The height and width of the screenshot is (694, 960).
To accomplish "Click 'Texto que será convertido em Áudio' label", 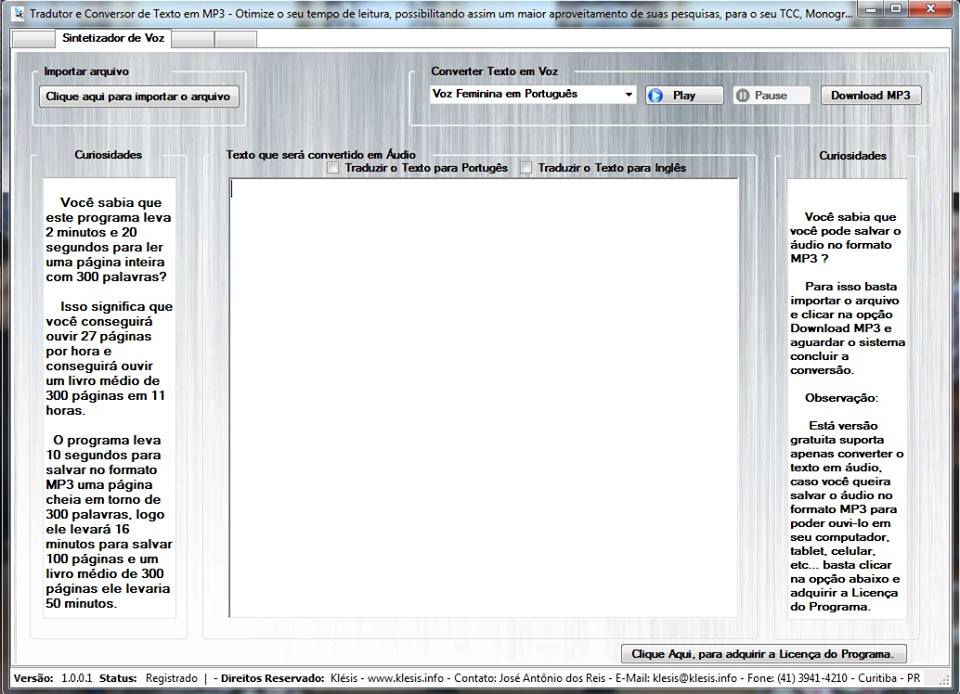I will [x=321, y=154].
